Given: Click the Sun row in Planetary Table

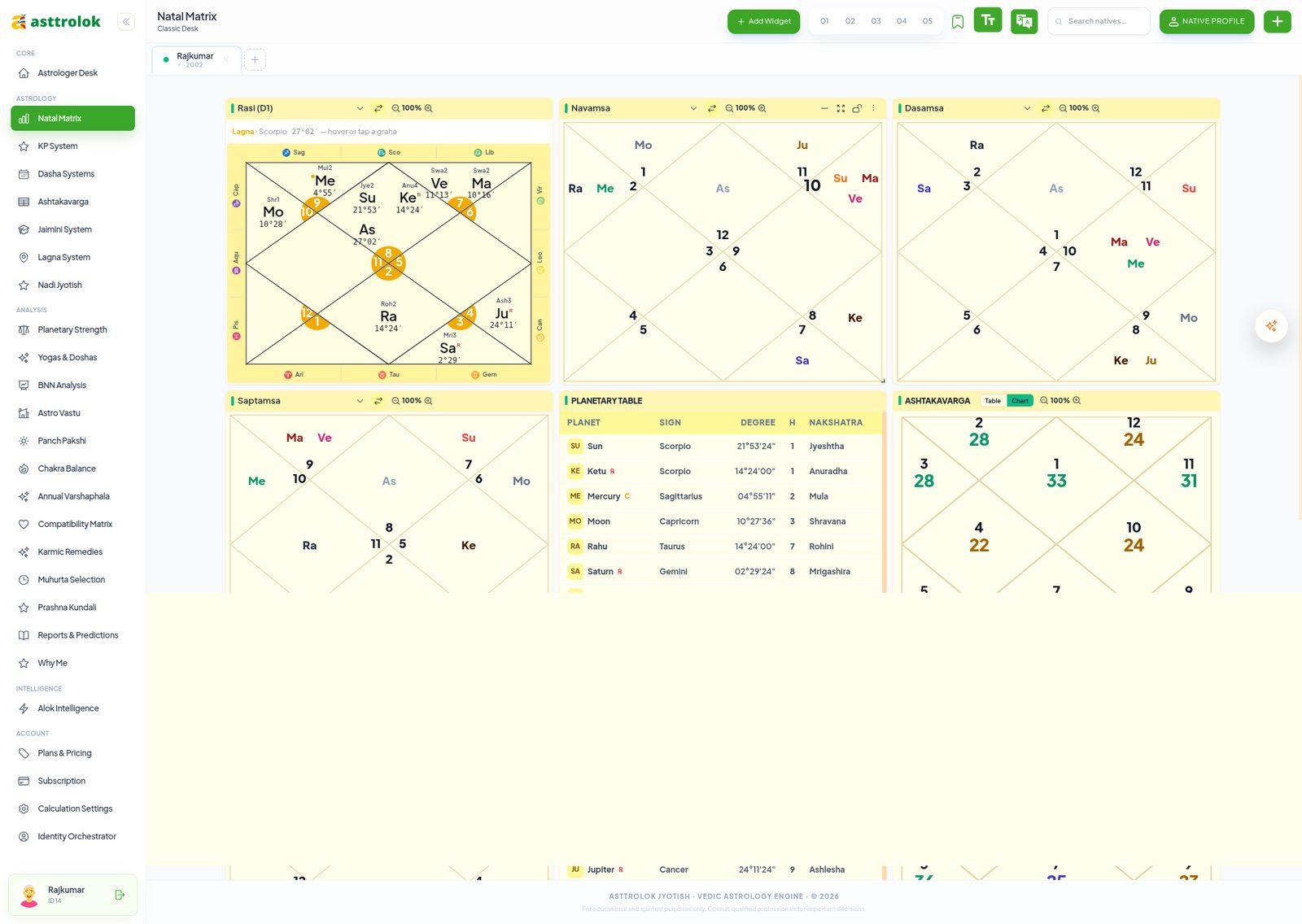Looking at the screenshot, I should coord(722,447).
